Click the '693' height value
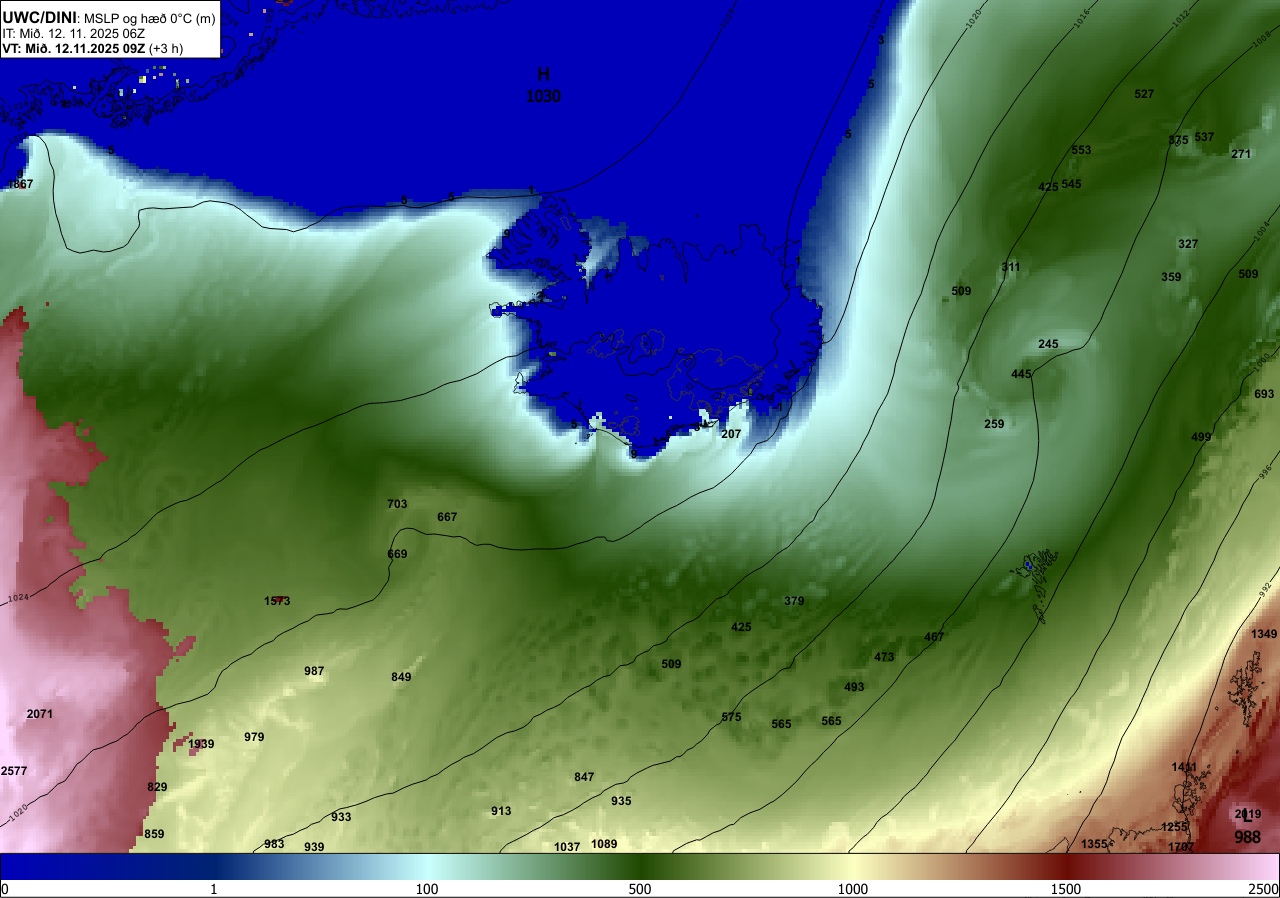Image resolution: width=1280 pixels, height=898 pixels. pyautogui.click(x=1264, y=394)
